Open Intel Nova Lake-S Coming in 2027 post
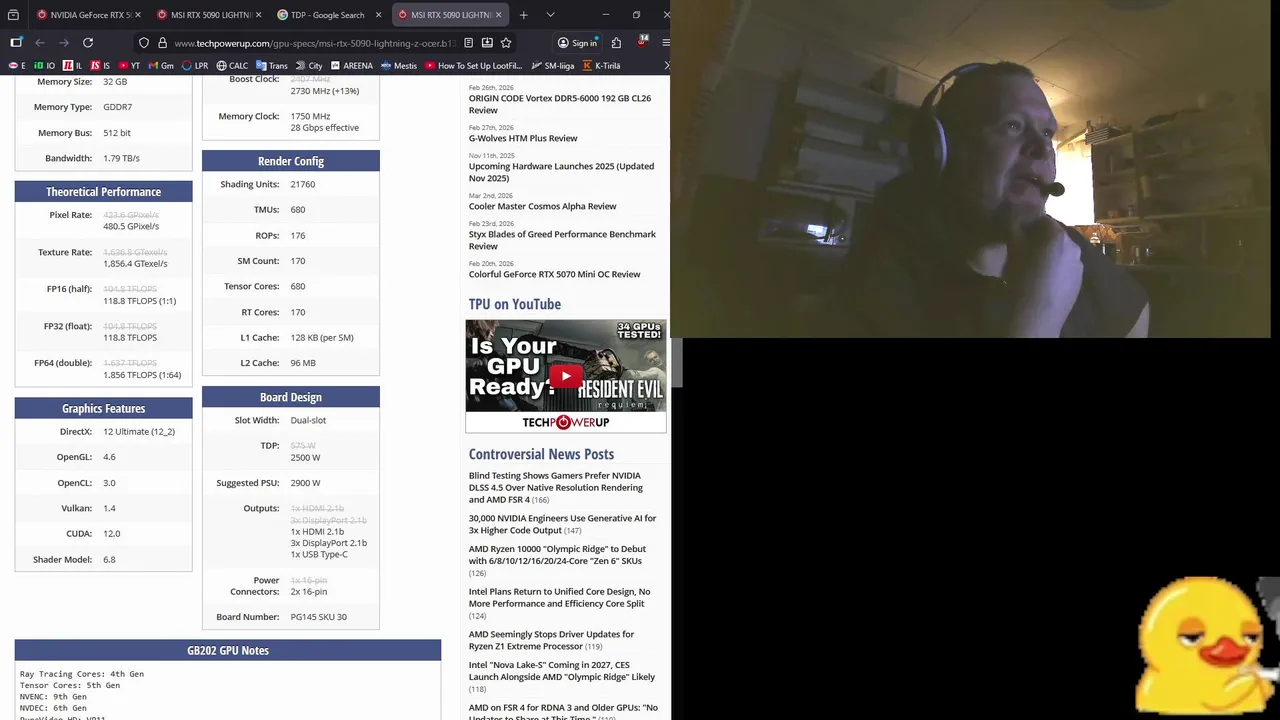Screen dimensions: 1280x720 pyautogui.click(x=563, y=677)
